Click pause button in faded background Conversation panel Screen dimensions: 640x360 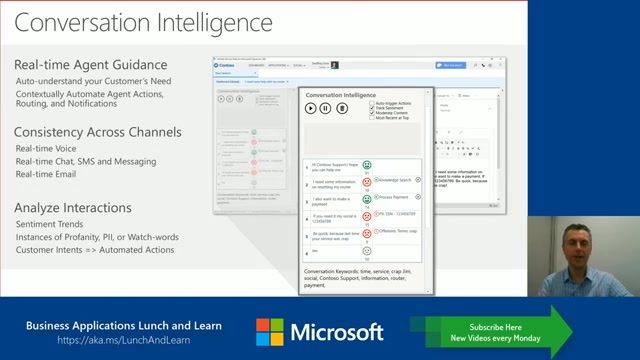(x=230, y=99)
